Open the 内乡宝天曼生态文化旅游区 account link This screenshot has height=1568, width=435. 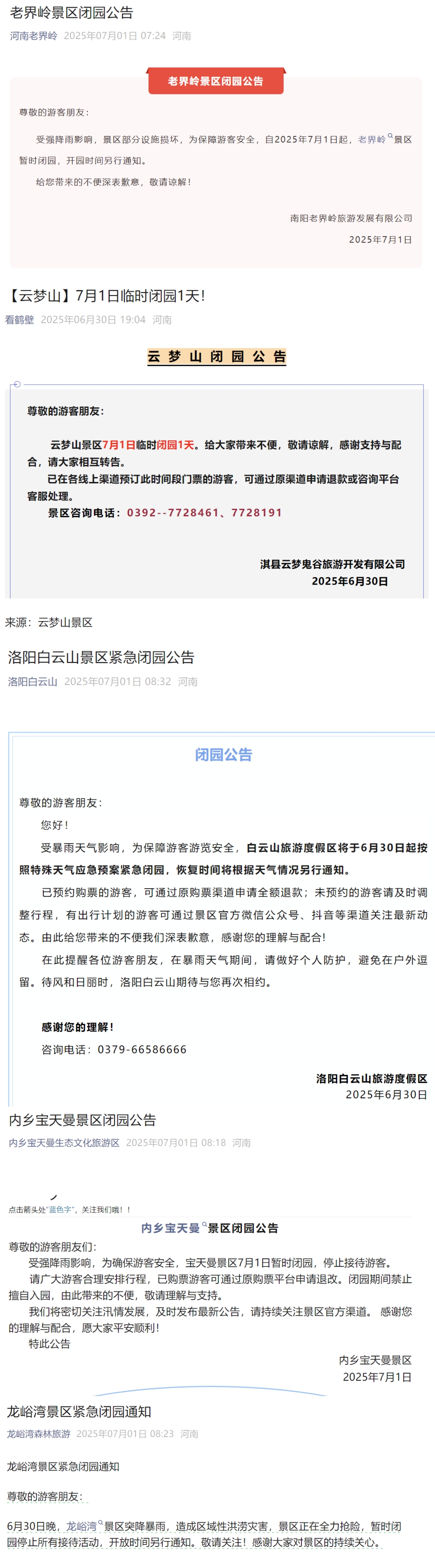point(64,1143)
